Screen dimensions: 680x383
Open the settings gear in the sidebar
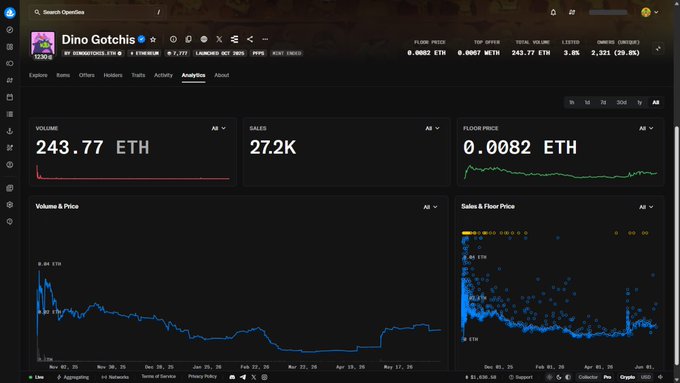point(10,205)
